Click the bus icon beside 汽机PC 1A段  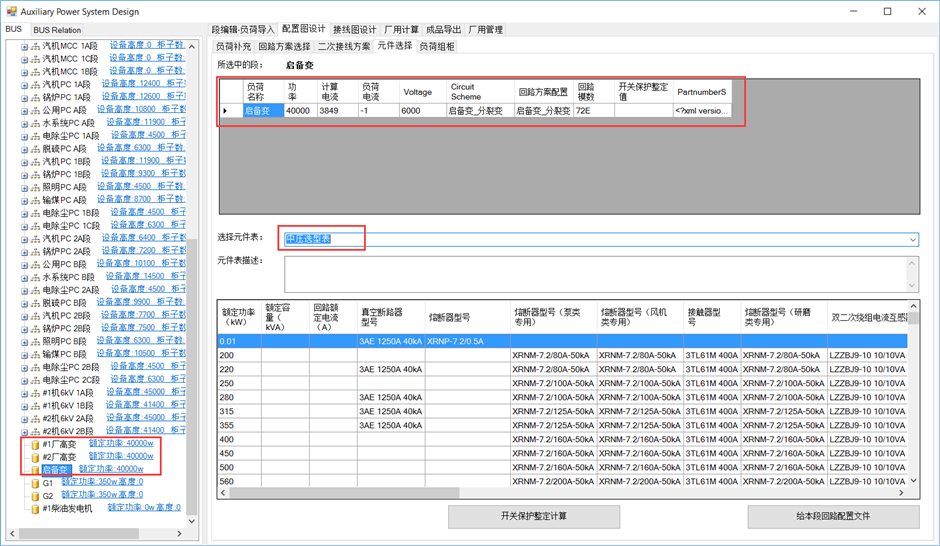point(35,84)
